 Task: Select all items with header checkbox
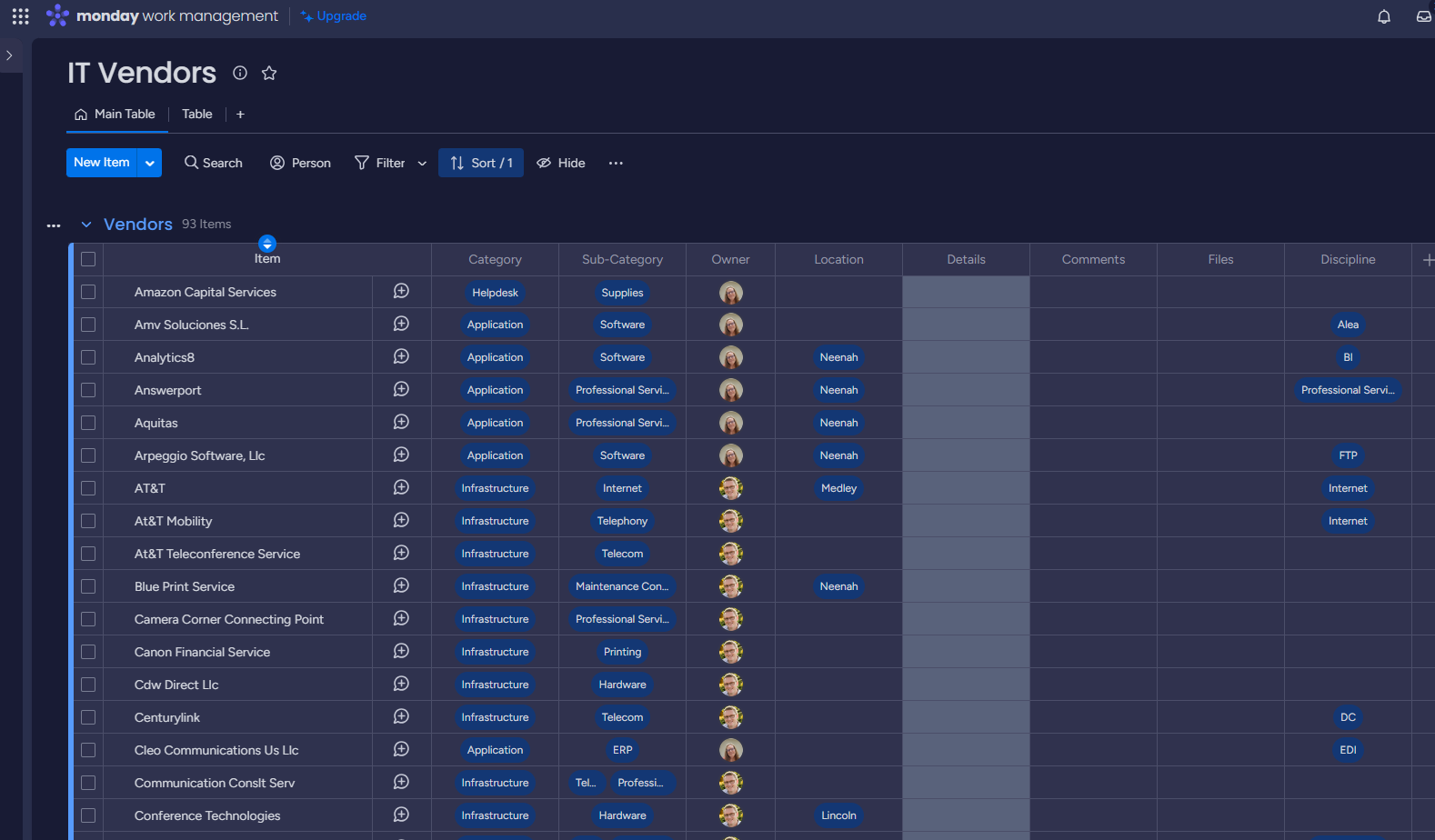point(88,259)
